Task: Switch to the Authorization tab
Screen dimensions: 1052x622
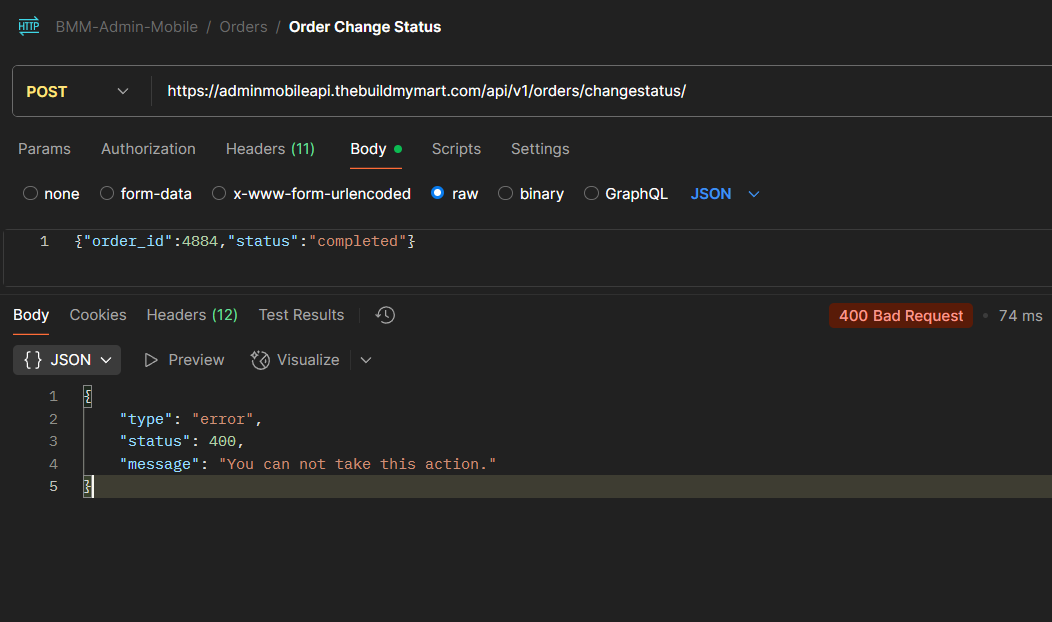Action: (x=148, y=149)
